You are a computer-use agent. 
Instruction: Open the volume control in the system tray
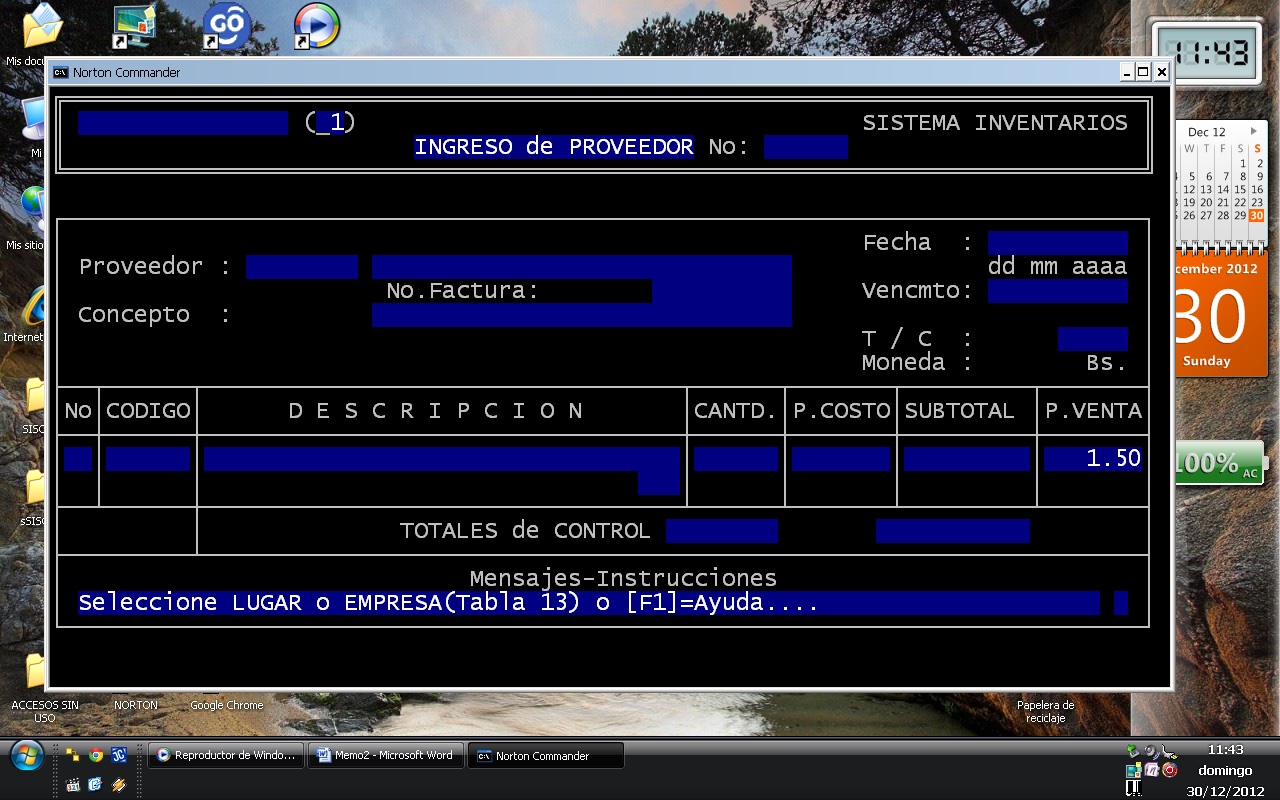(x=1149, y=749)
